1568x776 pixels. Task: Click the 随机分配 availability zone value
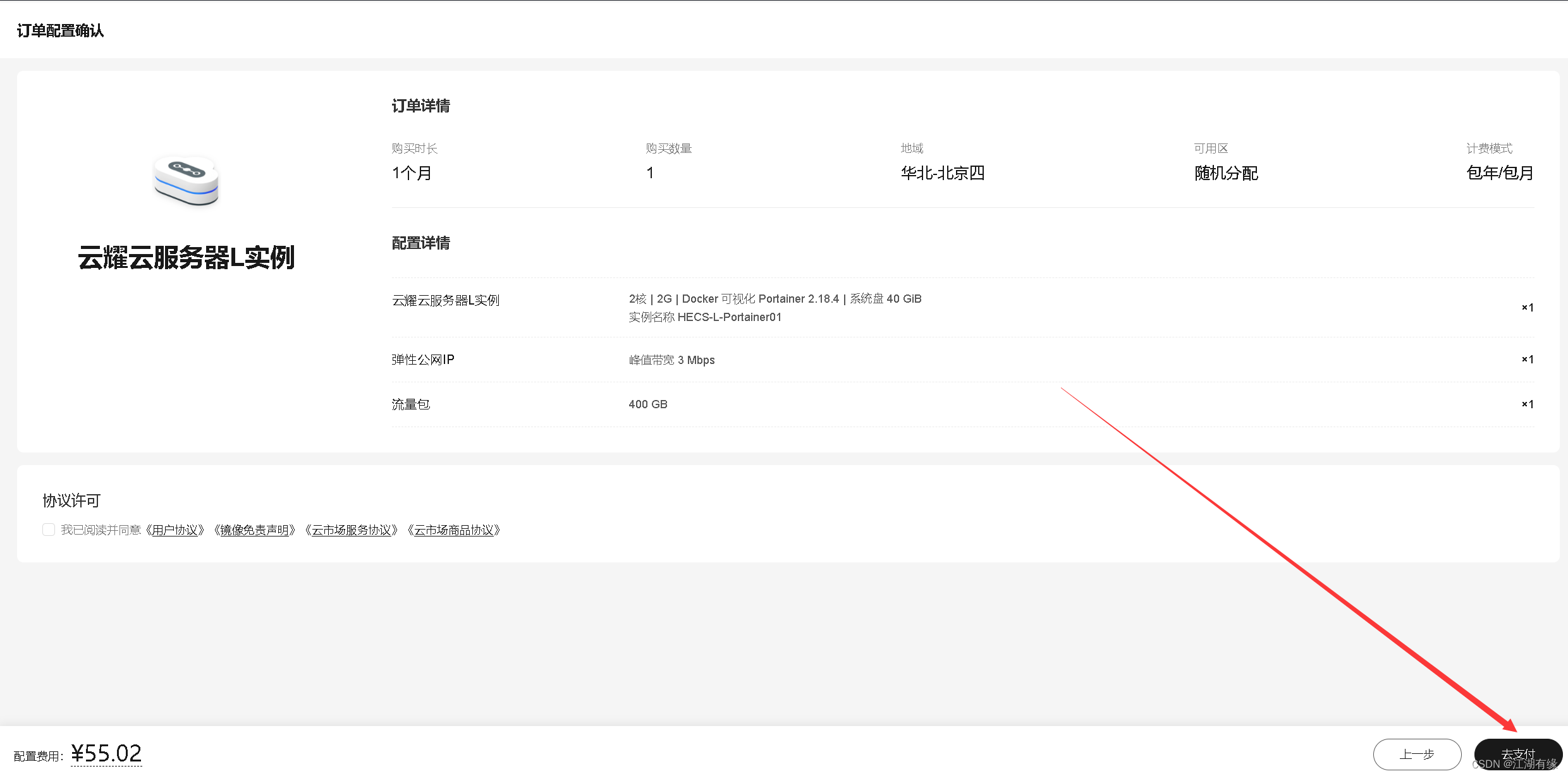pyautogui.click(x=1225, y=173)
